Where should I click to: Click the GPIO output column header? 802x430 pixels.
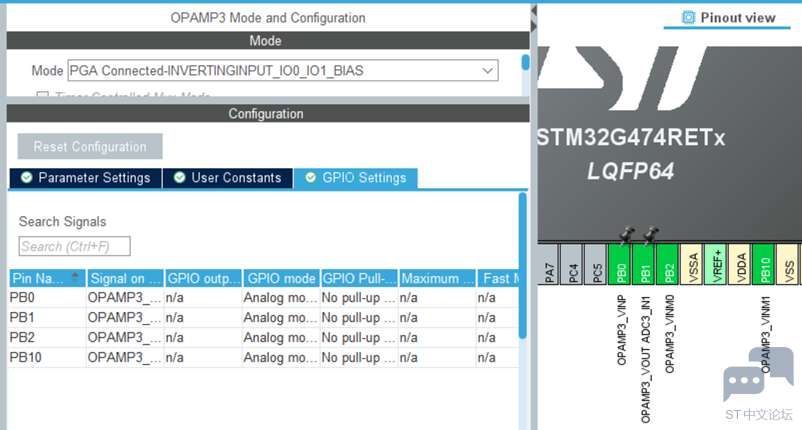pyautogui.click(x=204, y=279)
